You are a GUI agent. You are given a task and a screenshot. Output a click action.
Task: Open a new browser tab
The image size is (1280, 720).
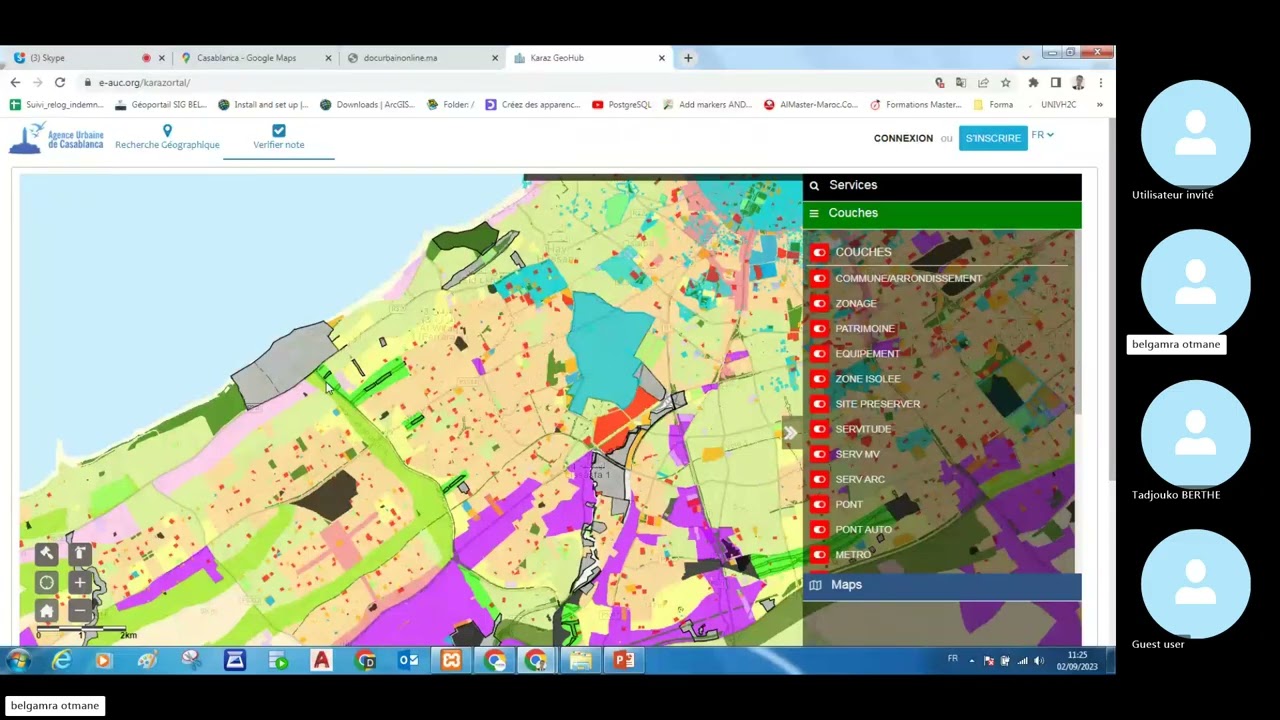(688, 58)
